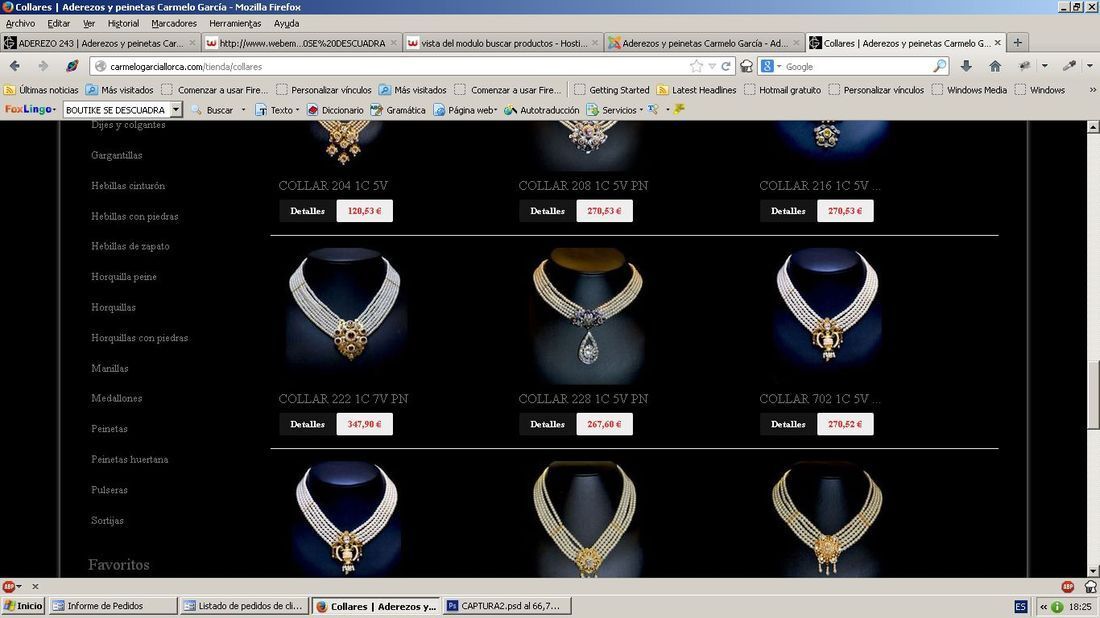This screenshot has width=1100, height=618.
Task: Click the ES language indicator in the tray
Action: click(x=1021, y=606)
